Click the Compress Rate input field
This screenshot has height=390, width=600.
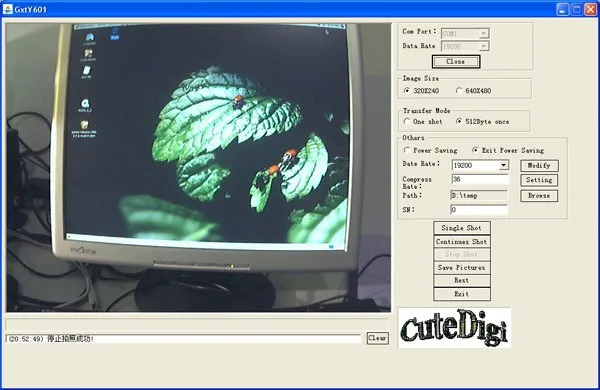pyautogui.click(x=480, y=179)
